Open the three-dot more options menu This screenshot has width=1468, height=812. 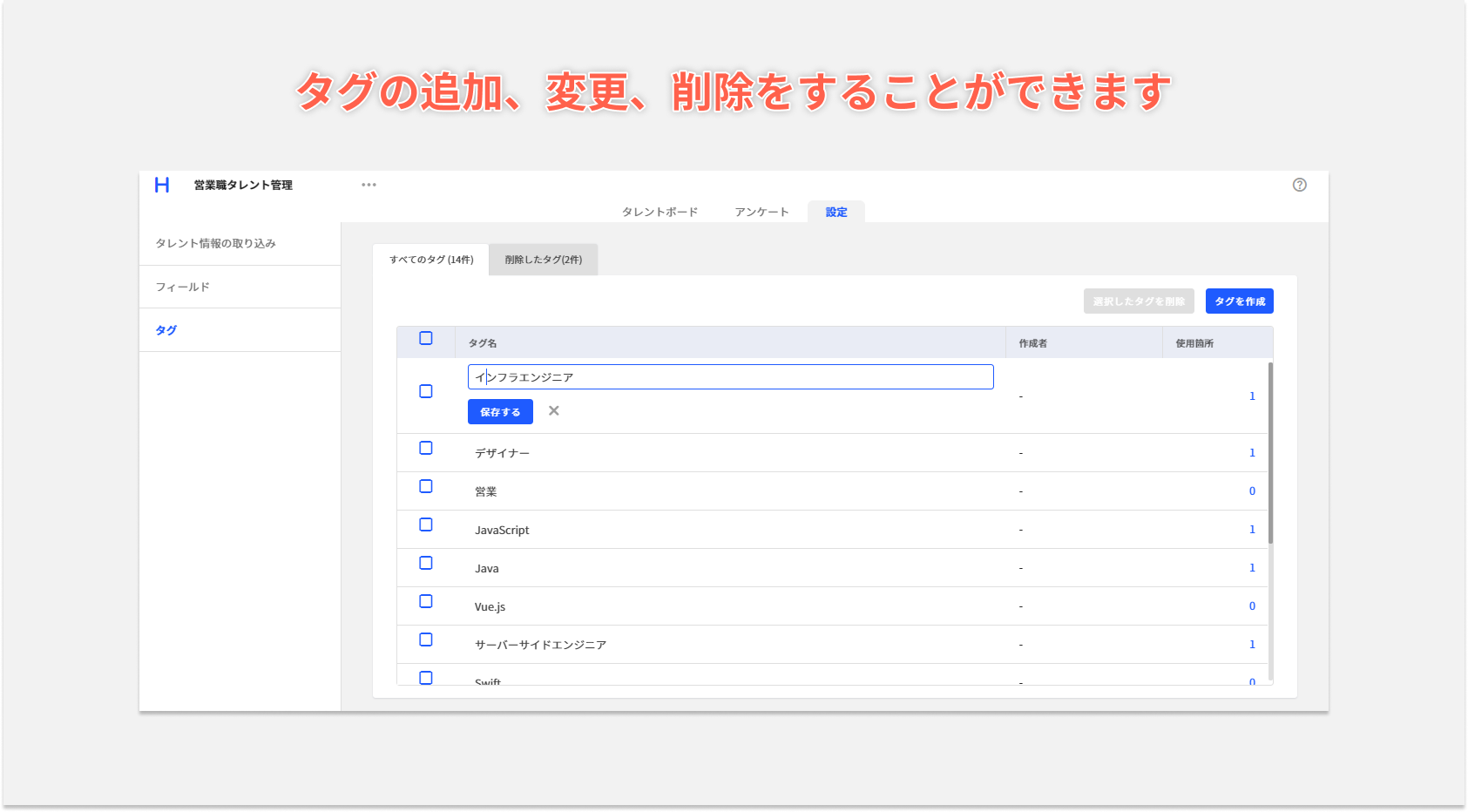point(369,185)
